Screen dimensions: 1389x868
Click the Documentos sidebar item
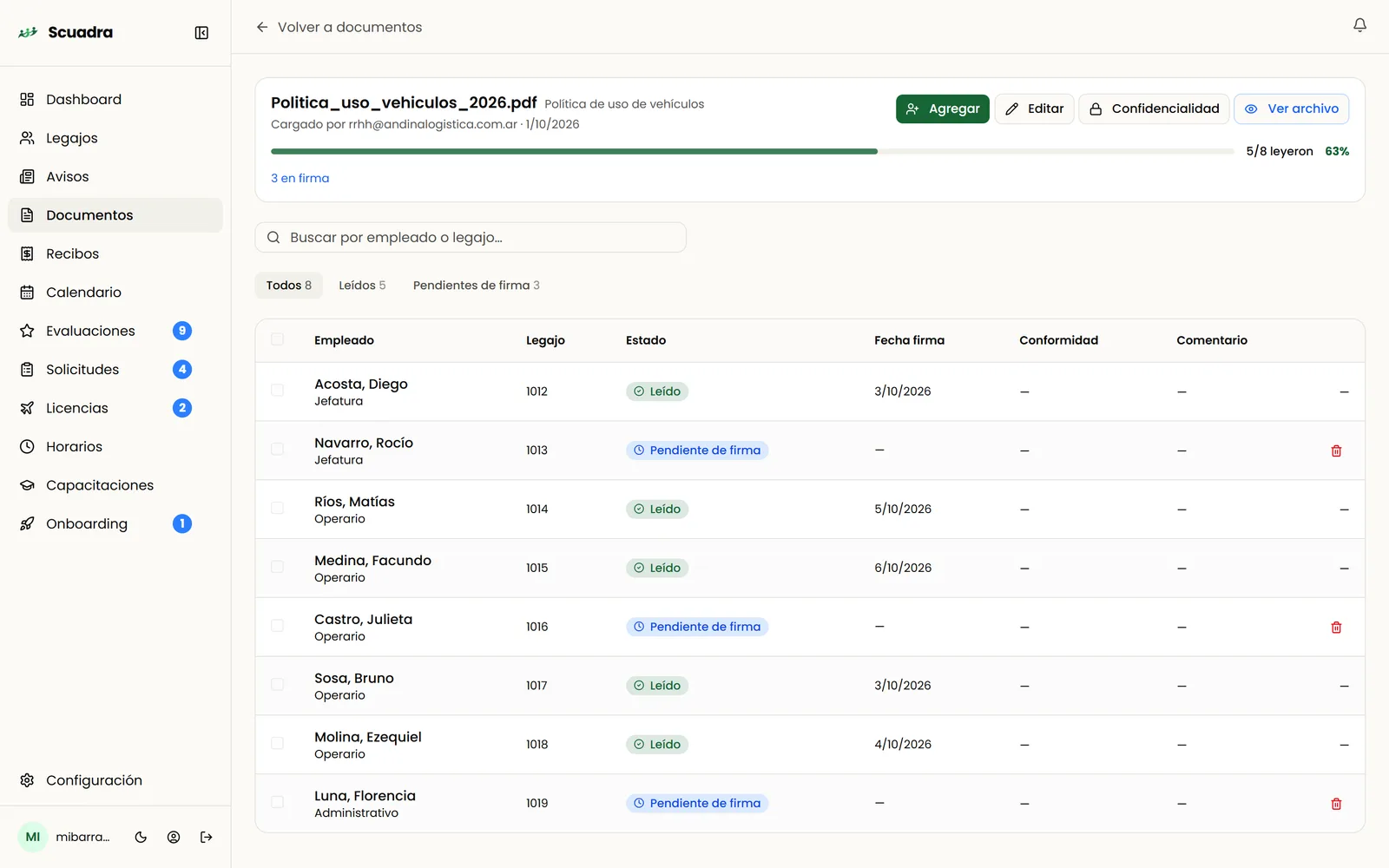[x=115, y=215]
